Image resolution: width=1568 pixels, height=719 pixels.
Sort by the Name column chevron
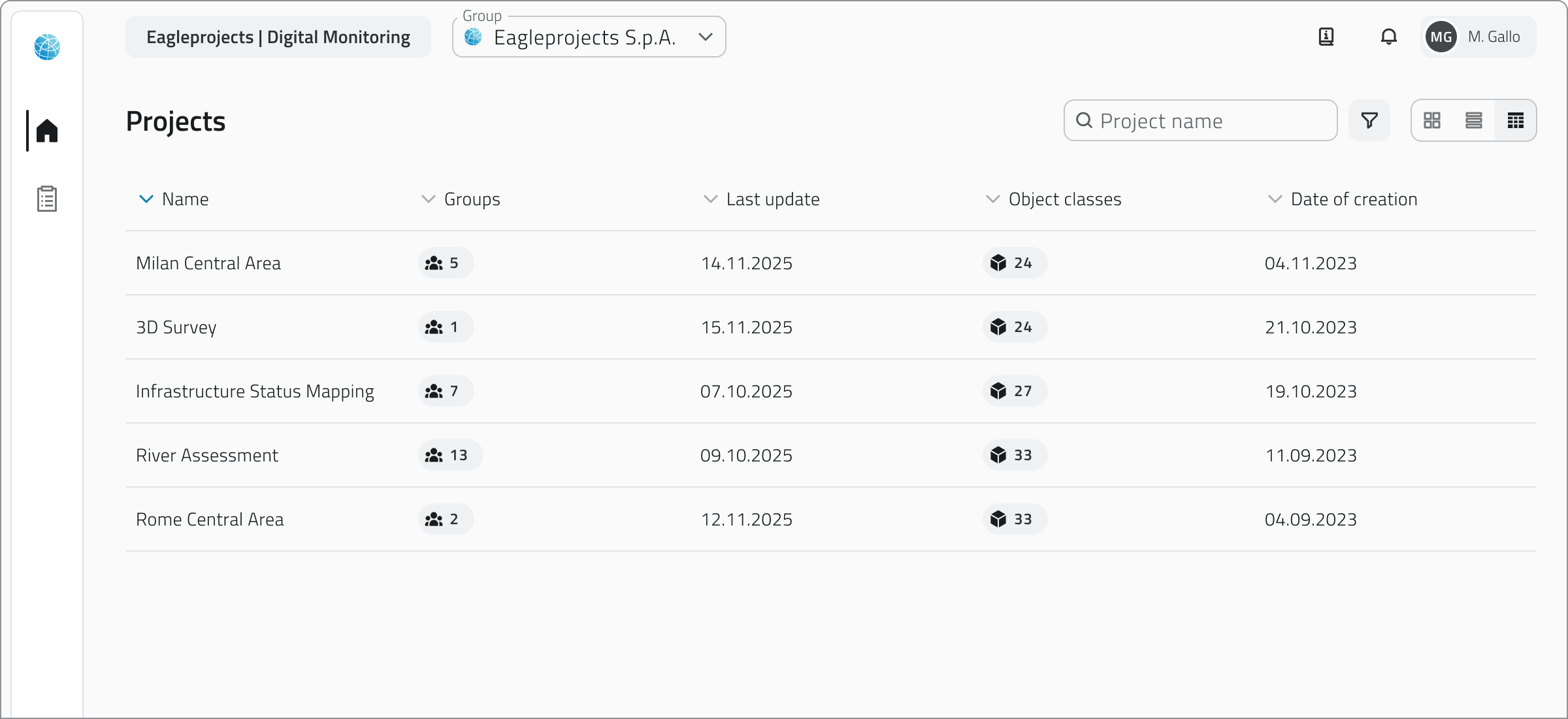[146, 199]
